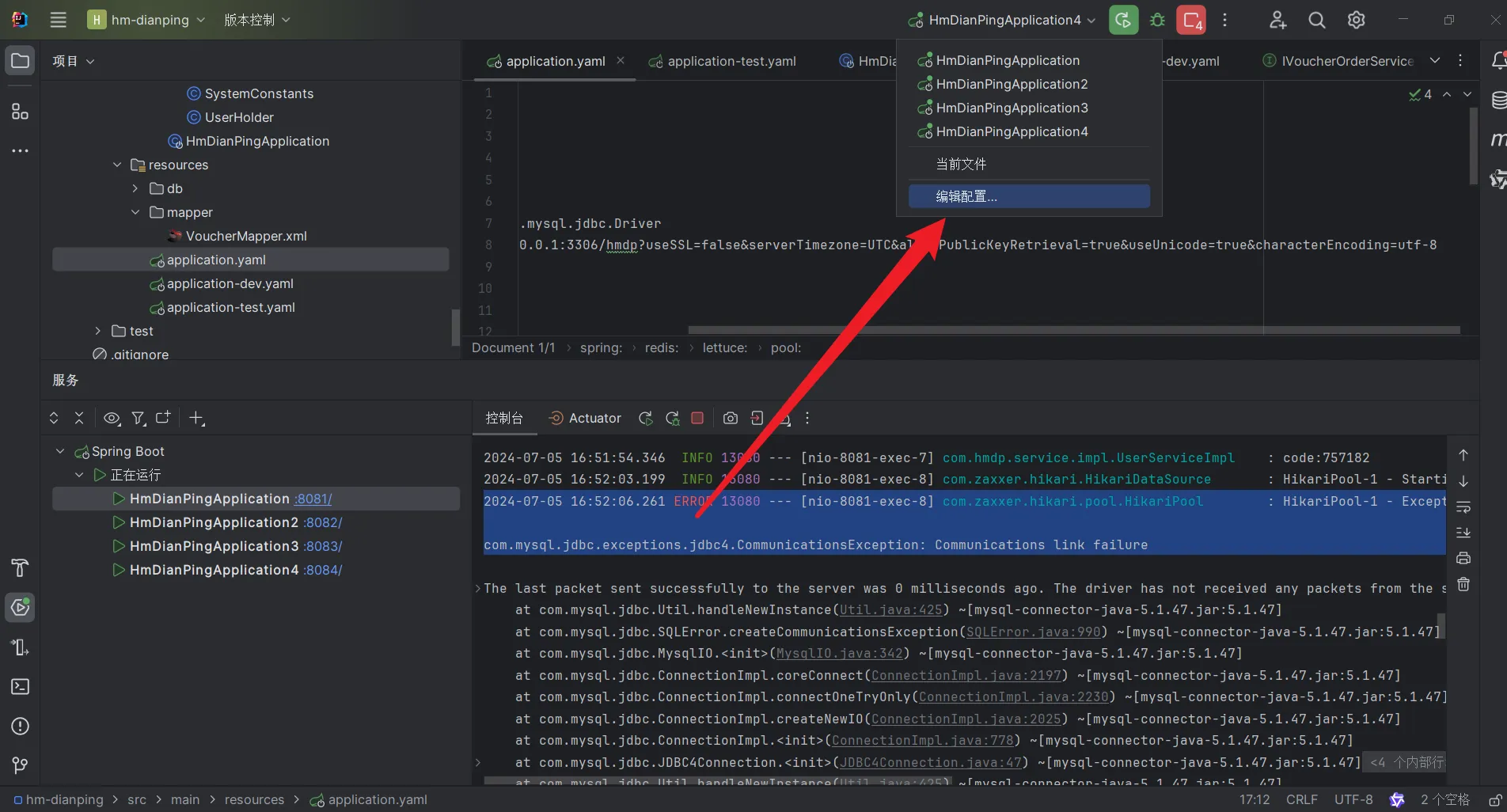Image resolution: width=1507 pixels, height=812 pixels.
Task: Open the 版本控制 dropdown
Action: [256, 20]
